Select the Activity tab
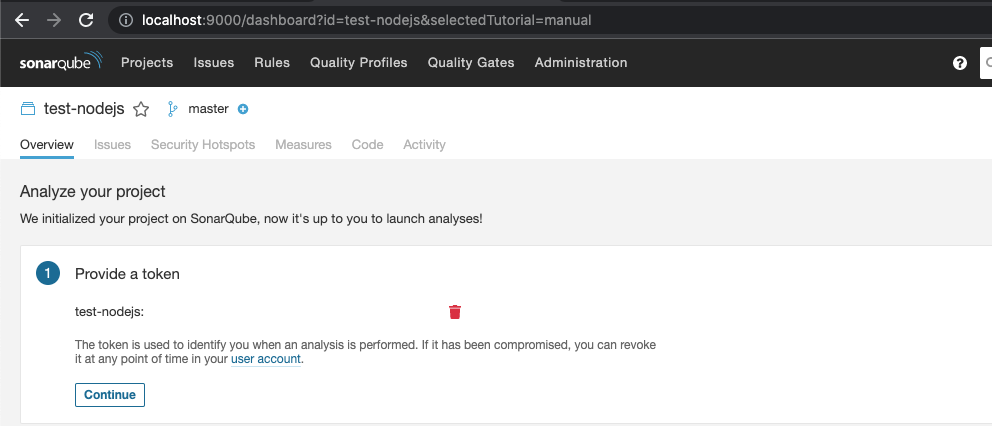 pos(425,145)
